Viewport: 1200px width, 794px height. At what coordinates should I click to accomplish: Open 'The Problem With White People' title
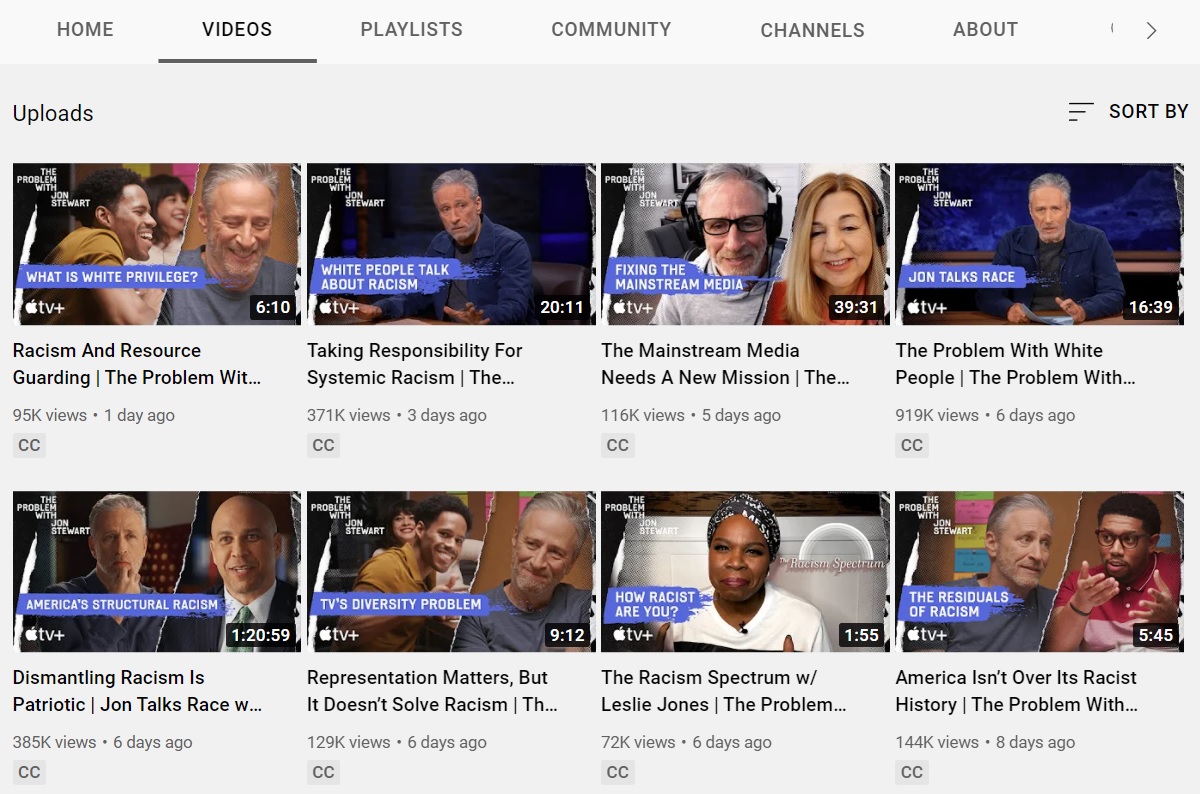click(x=1016, y=364)
